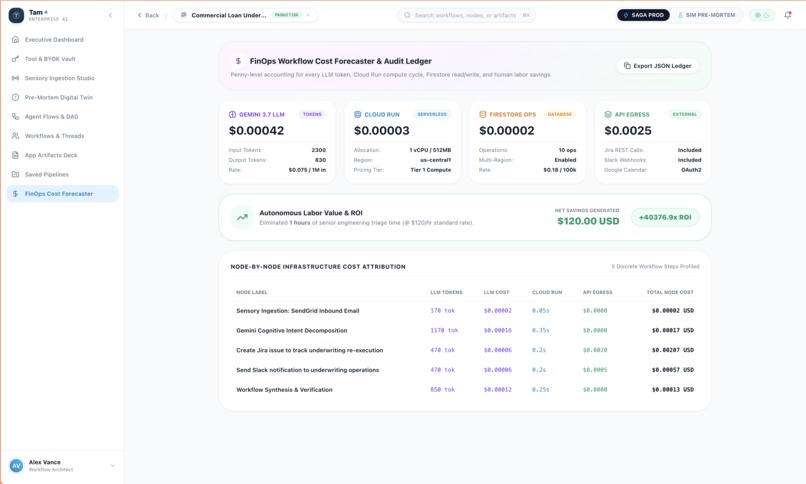The image size is (806, 484).
Task: Expand the Alex Vance user menu
Action: [112, 466]
